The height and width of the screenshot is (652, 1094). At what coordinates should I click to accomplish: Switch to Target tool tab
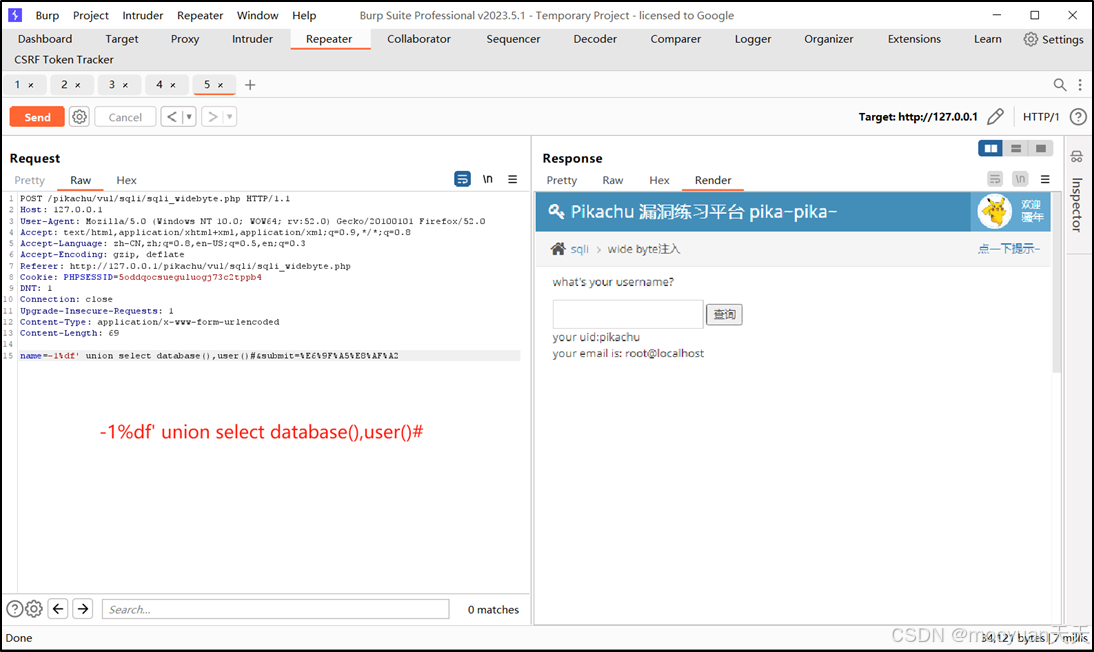point(121,39)
